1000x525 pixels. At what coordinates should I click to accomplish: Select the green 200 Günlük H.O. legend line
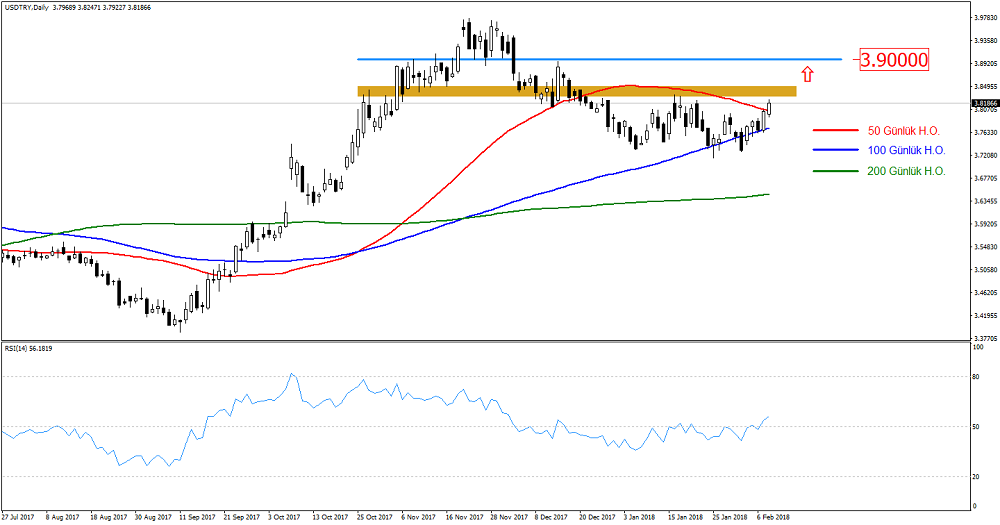coord(836,171)
